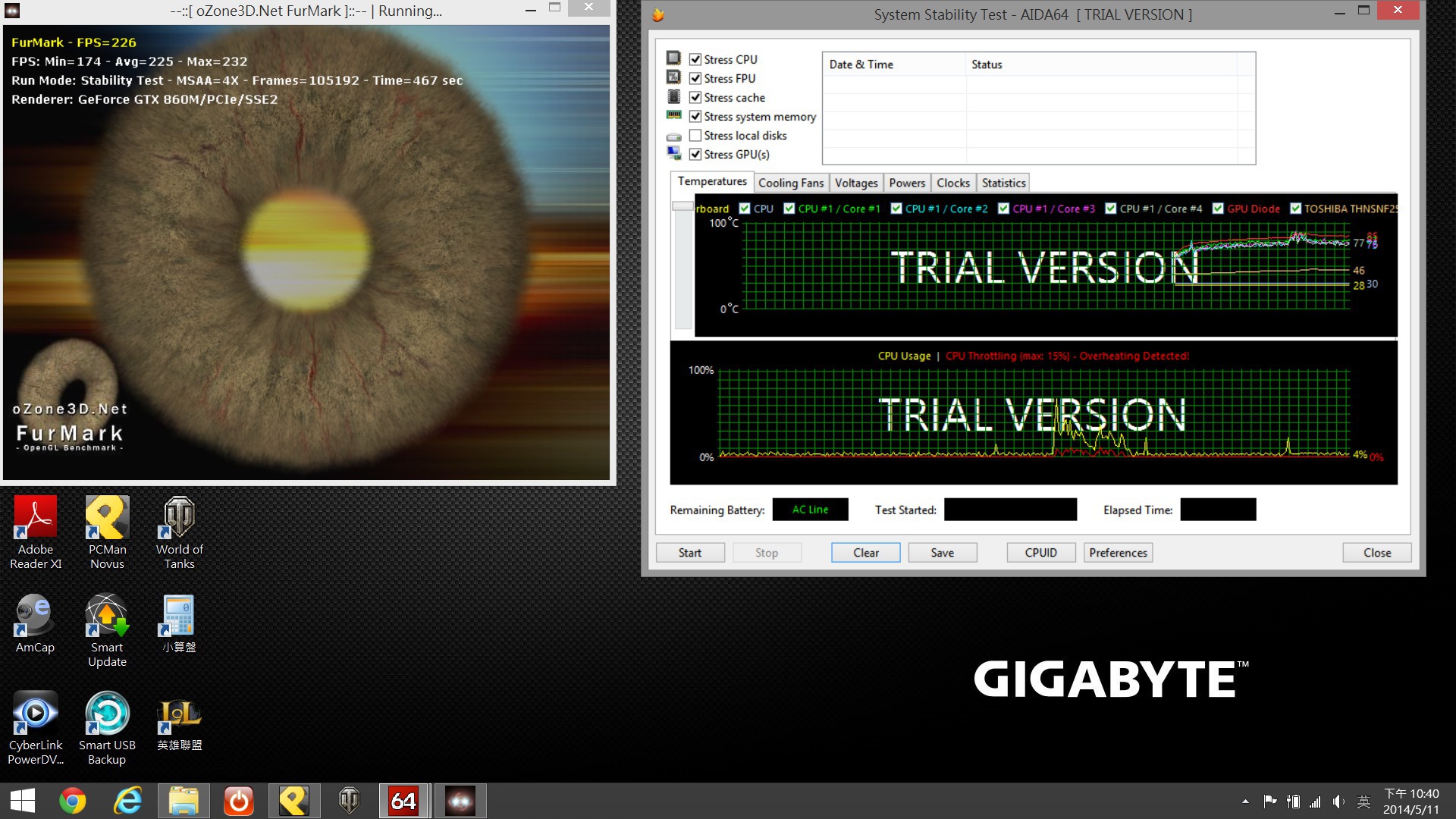Toggle Stress cache checkbox
Image resolution: width=1456 pixels, height=819 pixels.
(x=695, y=97)
